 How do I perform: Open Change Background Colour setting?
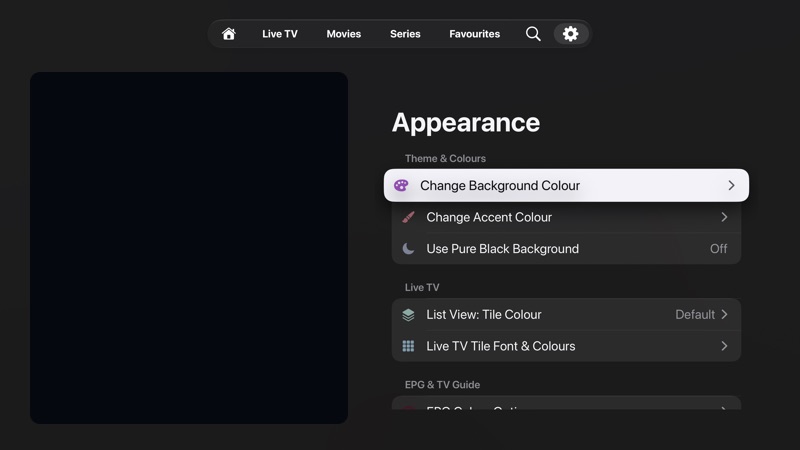tap(566, 185)
